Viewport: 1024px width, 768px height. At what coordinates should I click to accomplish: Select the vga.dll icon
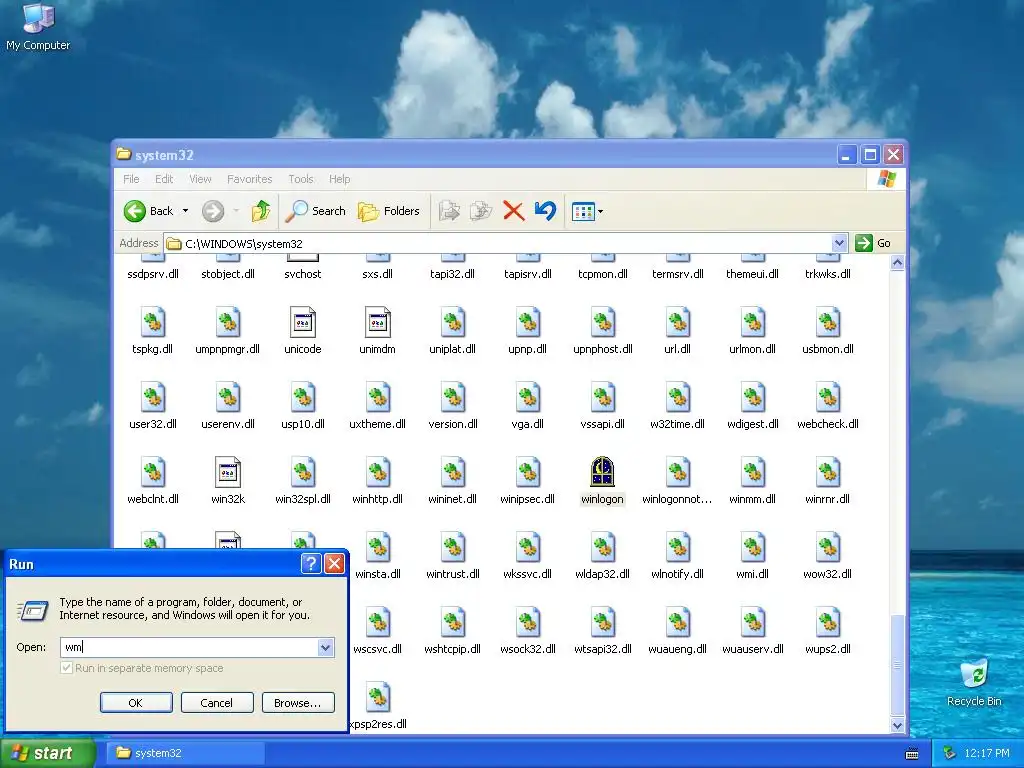[x=528, y=397]
